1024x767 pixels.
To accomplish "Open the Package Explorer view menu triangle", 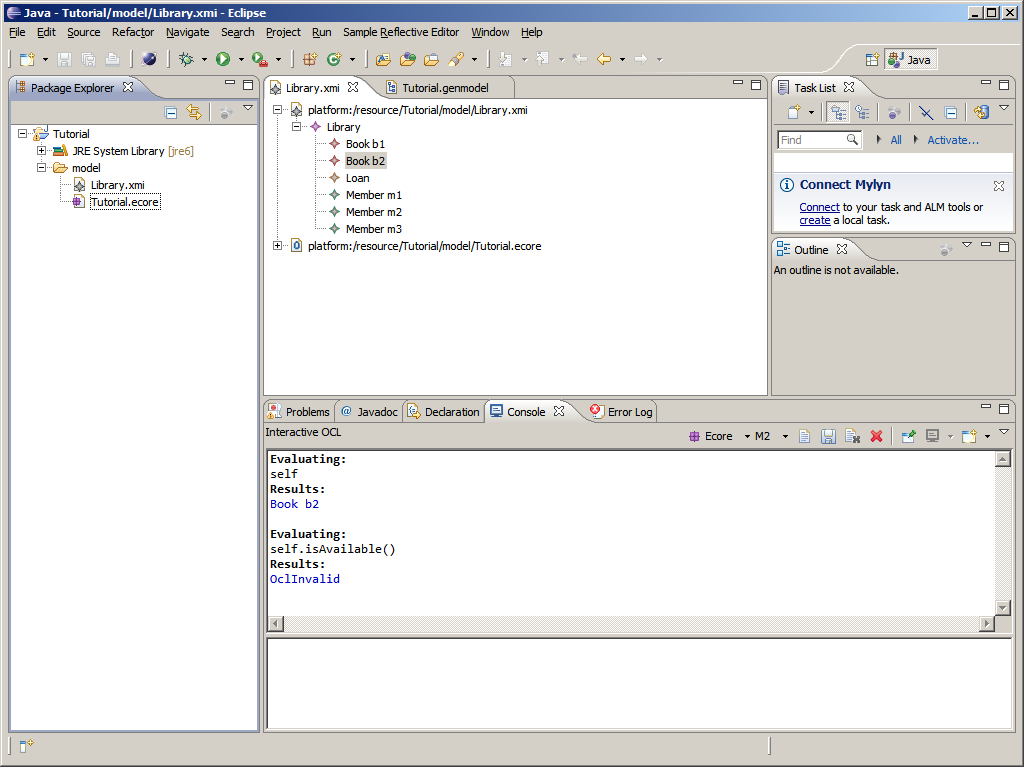I will coord(248,108).
